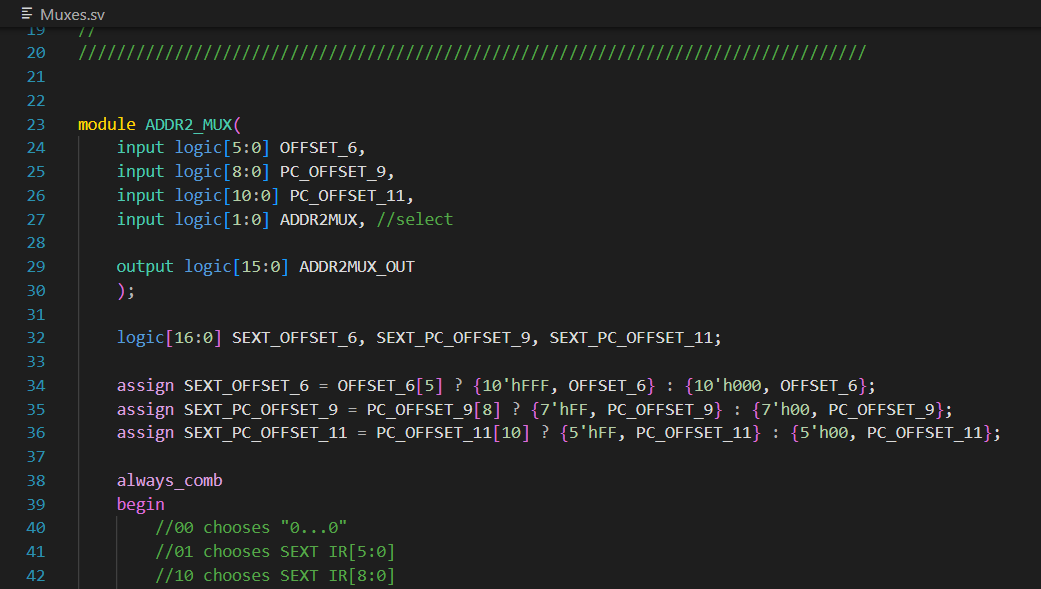Click the 'logic[5:0]' type on line 24
The image size is (1041, 589).
point(222,147)
